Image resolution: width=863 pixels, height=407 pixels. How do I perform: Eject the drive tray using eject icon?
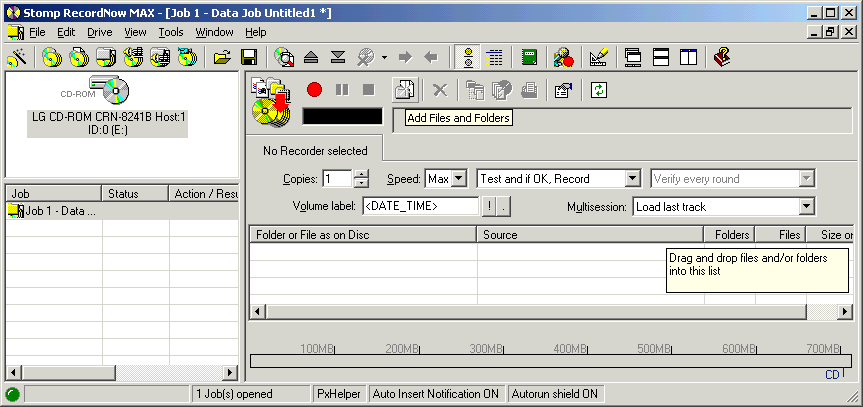tap(311, 57)
